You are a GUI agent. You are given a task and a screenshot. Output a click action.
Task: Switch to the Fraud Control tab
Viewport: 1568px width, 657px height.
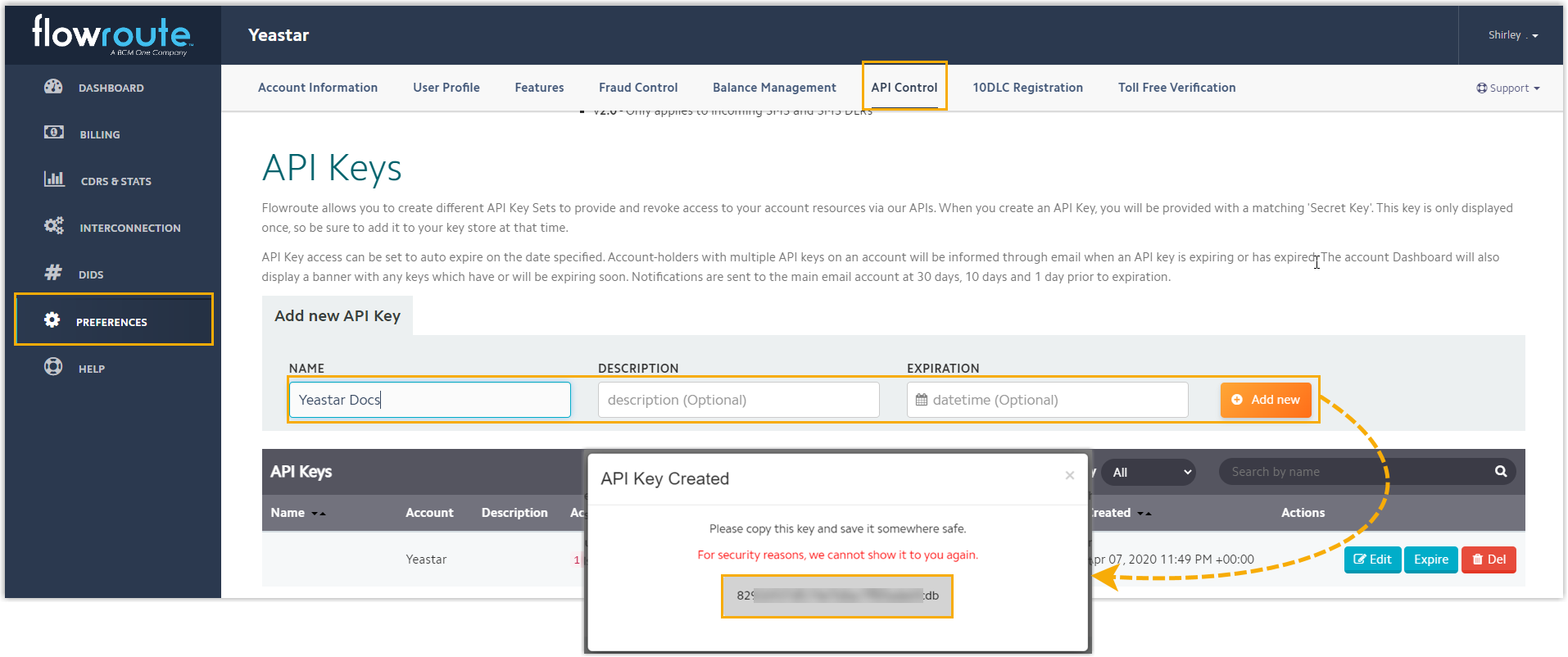tap(637, 88)
